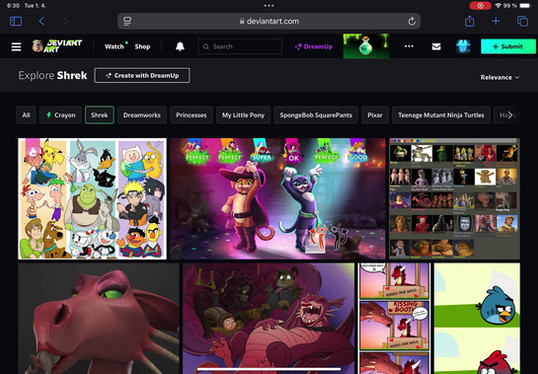
Task: Open the user profile avatar
Action: tap(463, 46)
